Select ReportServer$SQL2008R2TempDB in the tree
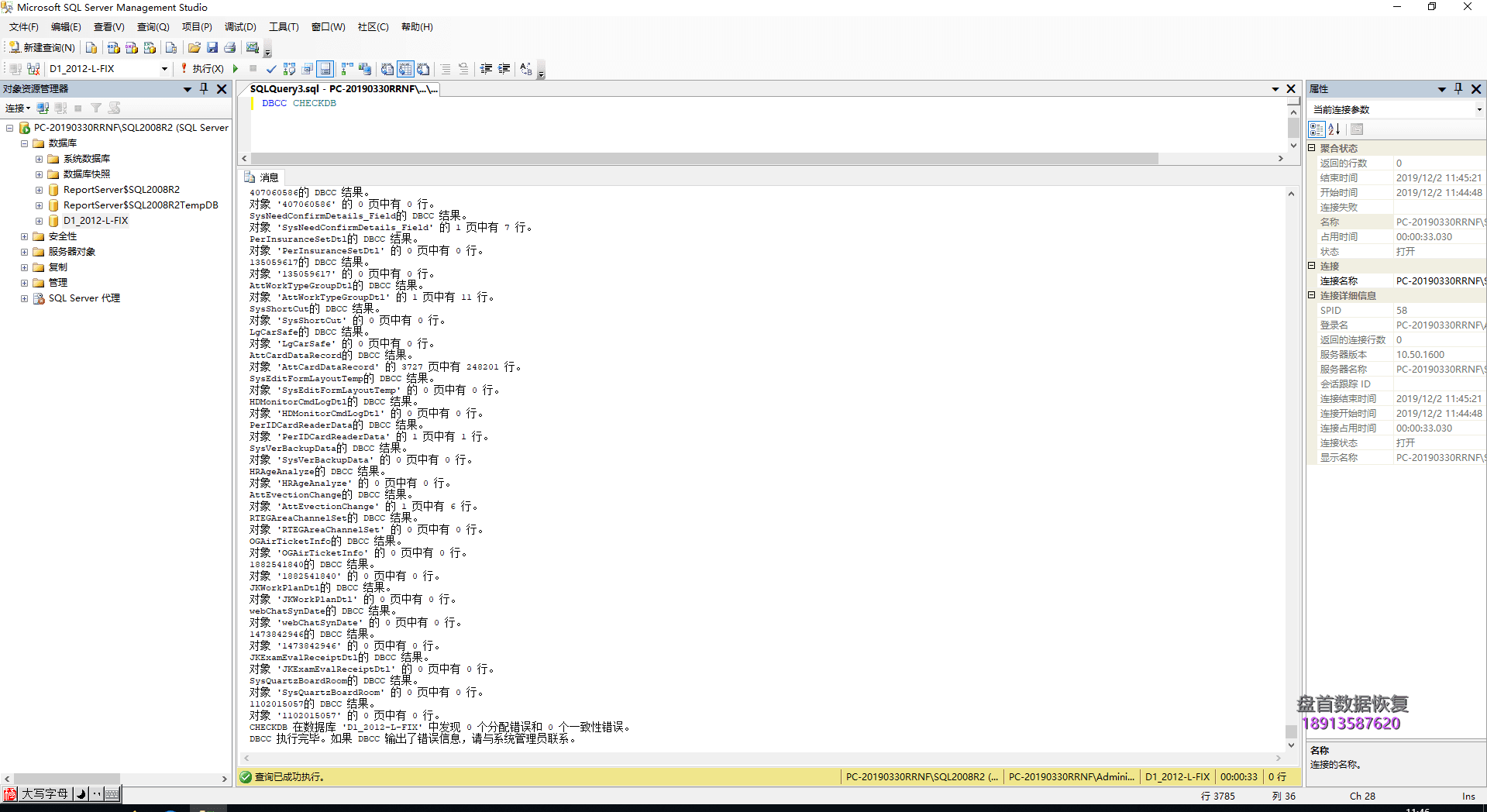The width and height of the screenshot is (1487, 812). tap(140, 205)
